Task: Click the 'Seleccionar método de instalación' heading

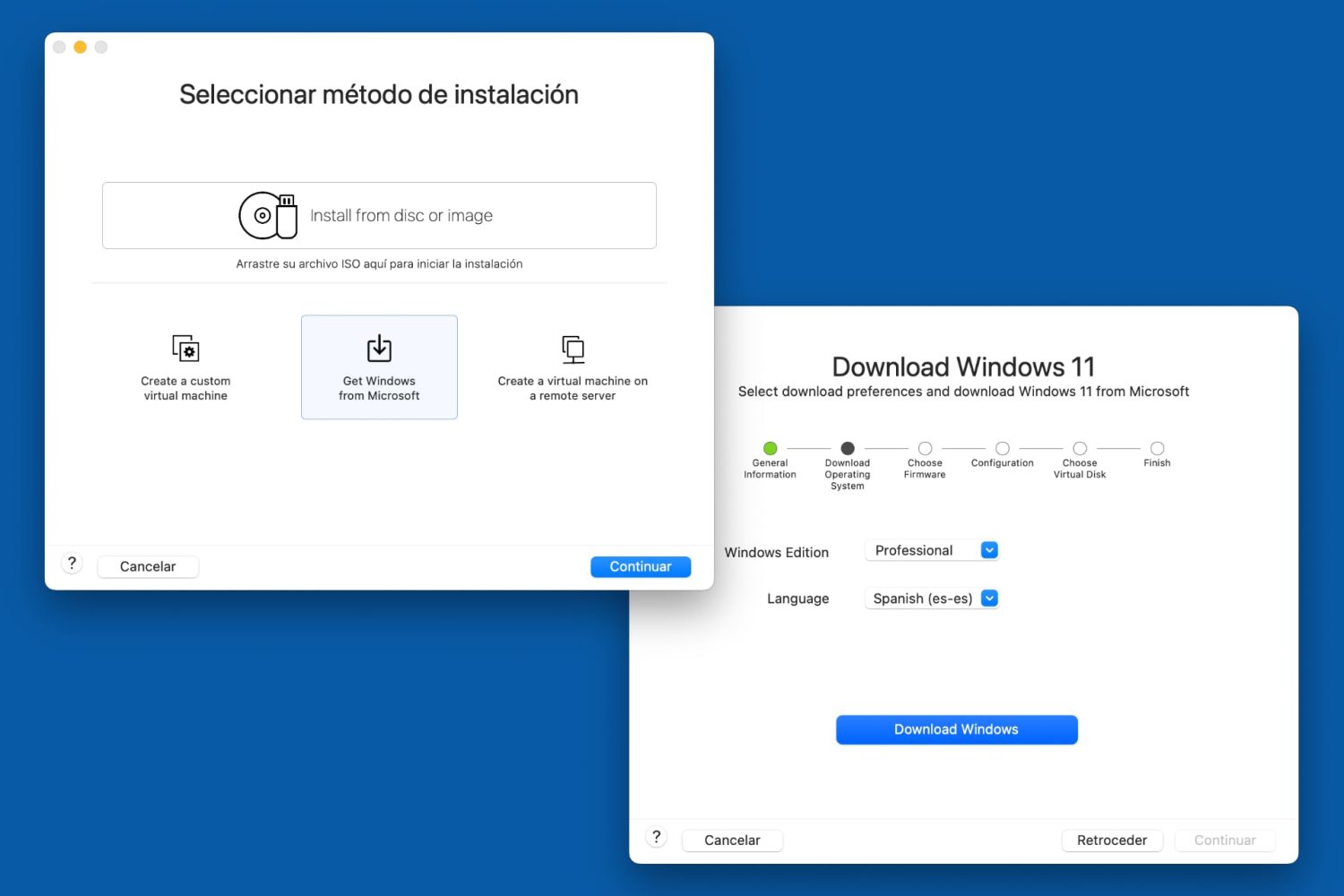Action: tap(379, 95)
